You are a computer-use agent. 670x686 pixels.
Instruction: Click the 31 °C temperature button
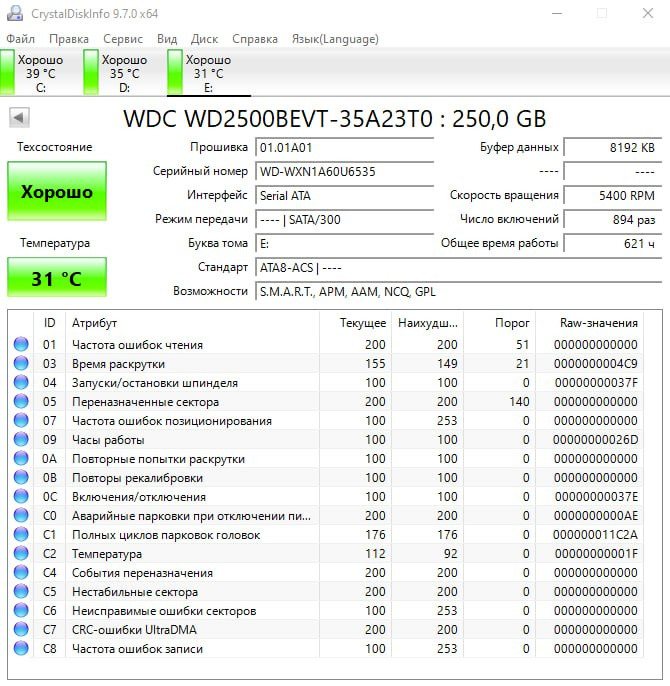pyautogui.click(x=57, y=278)
